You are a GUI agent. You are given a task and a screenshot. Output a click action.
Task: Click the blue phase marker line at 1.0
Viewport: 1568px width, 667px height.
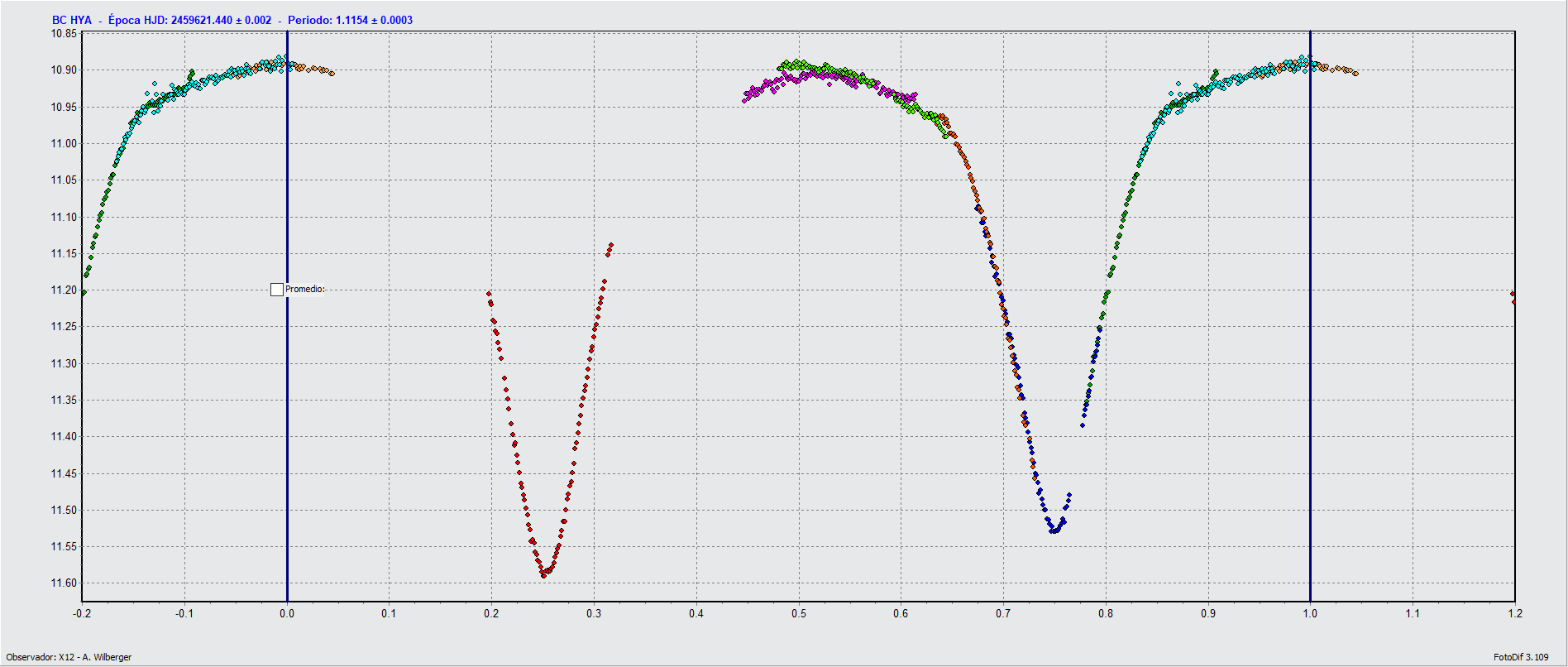tap(1310, 316)
